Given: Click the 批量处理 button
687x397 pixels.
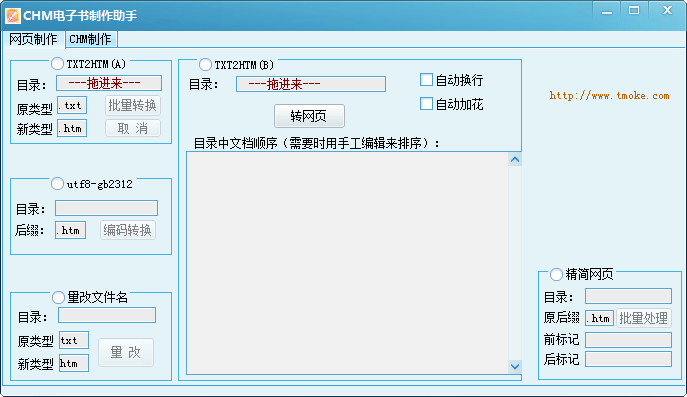Looking at the screenshot, I should (643, 318).
